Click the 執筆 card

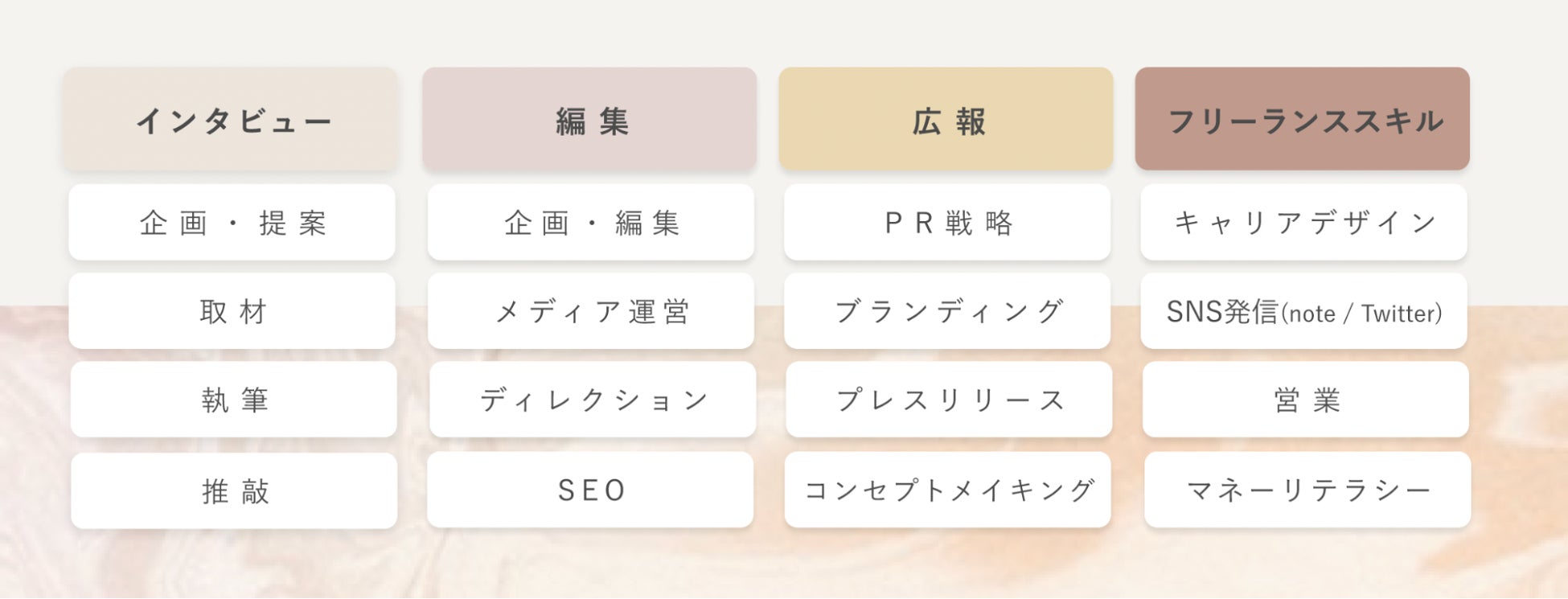coord(233,400)
